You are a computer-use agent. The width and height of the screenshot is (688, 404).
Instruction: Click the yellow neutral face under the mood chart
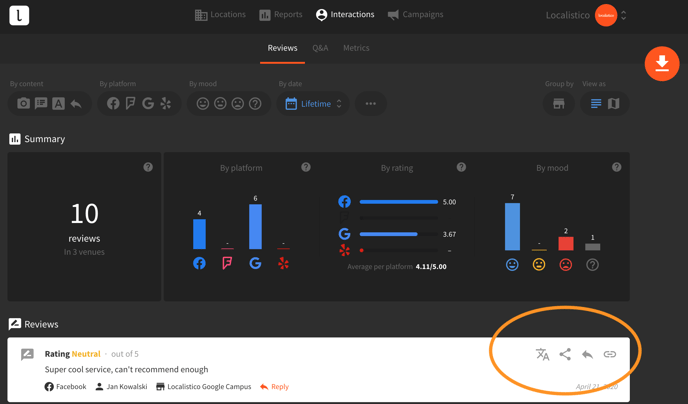pyautogui.click(x=539, y=265)
